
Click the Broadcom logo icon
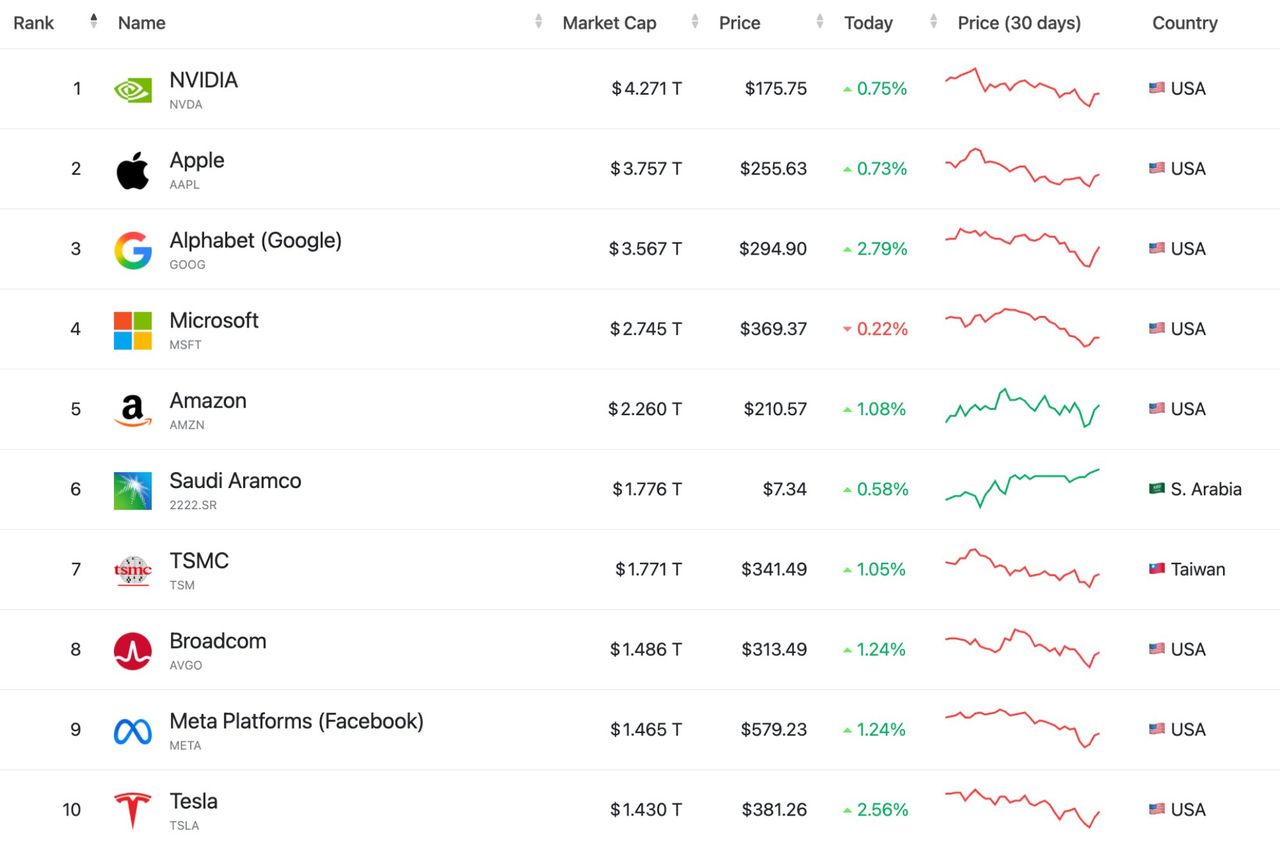[x=132, y=650]
